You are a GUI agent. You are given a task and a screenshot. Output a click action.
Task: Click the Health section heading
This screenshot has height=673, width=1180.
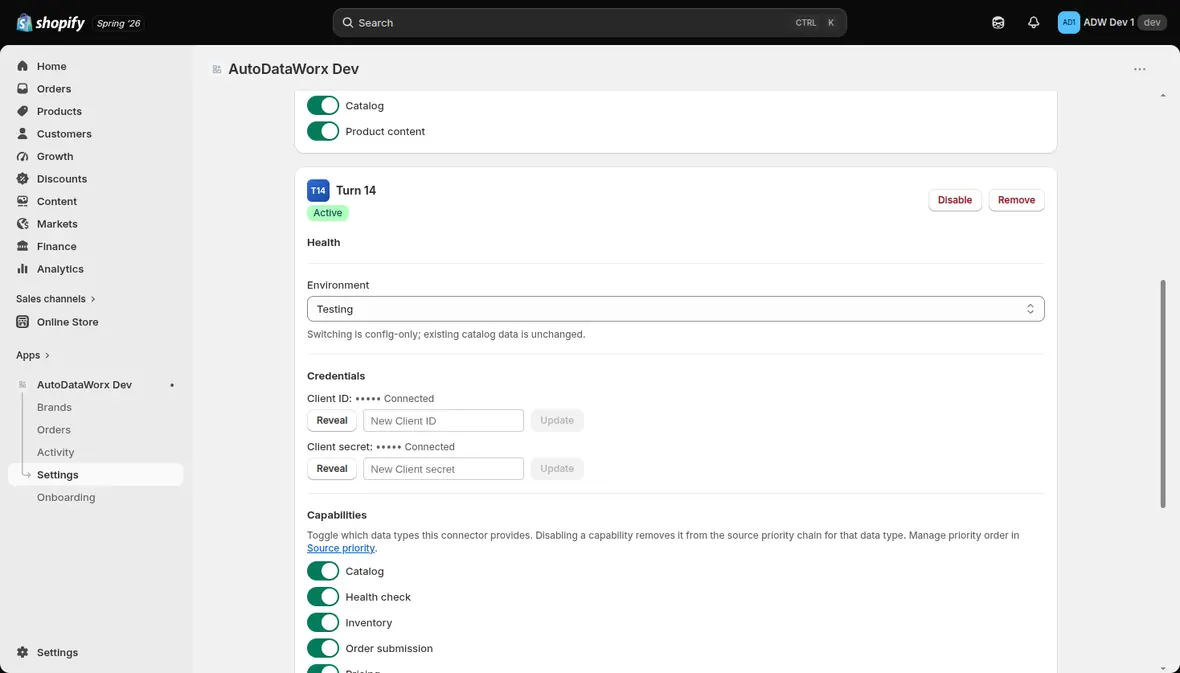pyautogui.click(x=324, y=242)
